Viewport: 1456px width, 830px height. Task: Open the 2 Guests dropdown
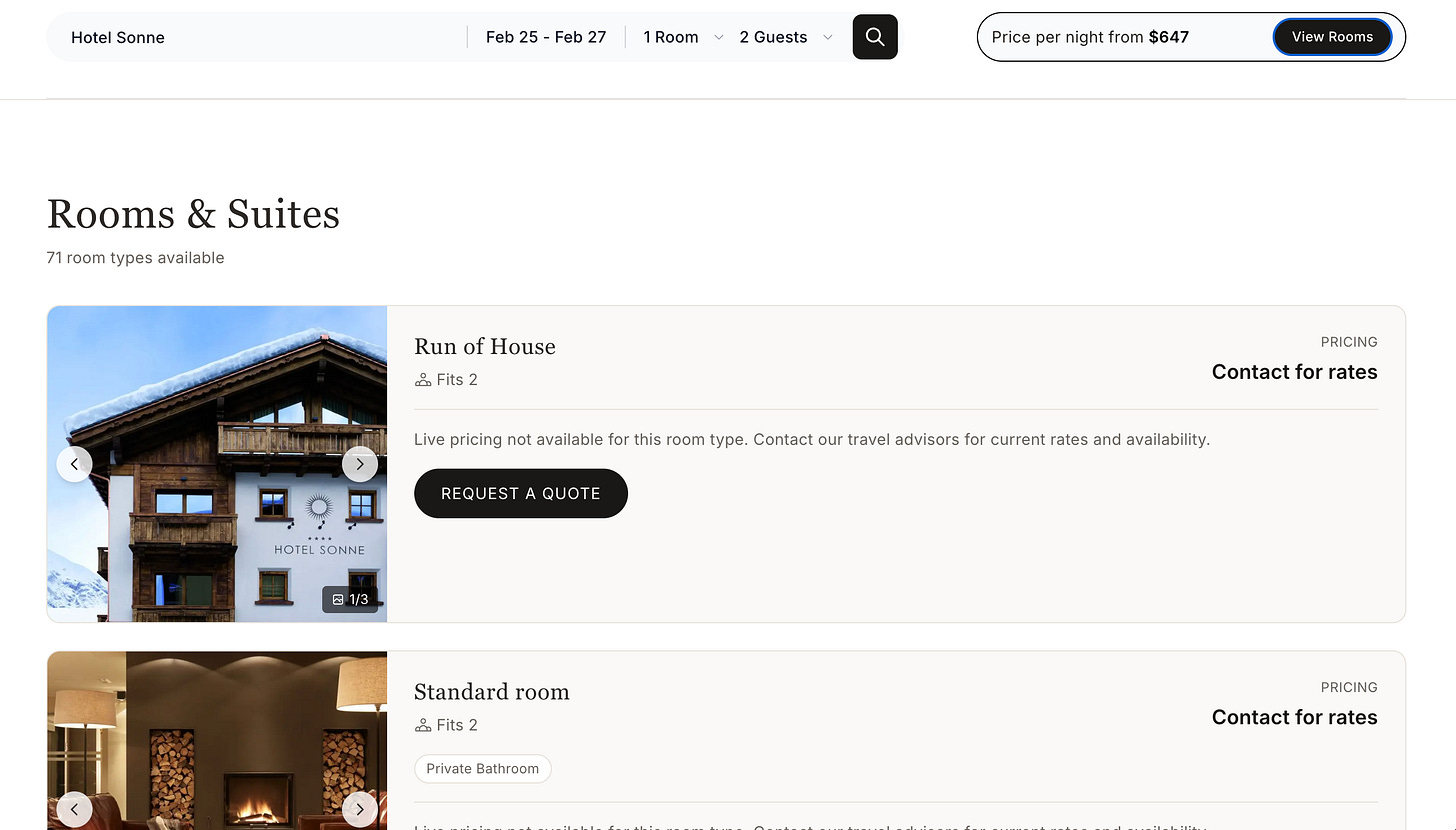786,37
